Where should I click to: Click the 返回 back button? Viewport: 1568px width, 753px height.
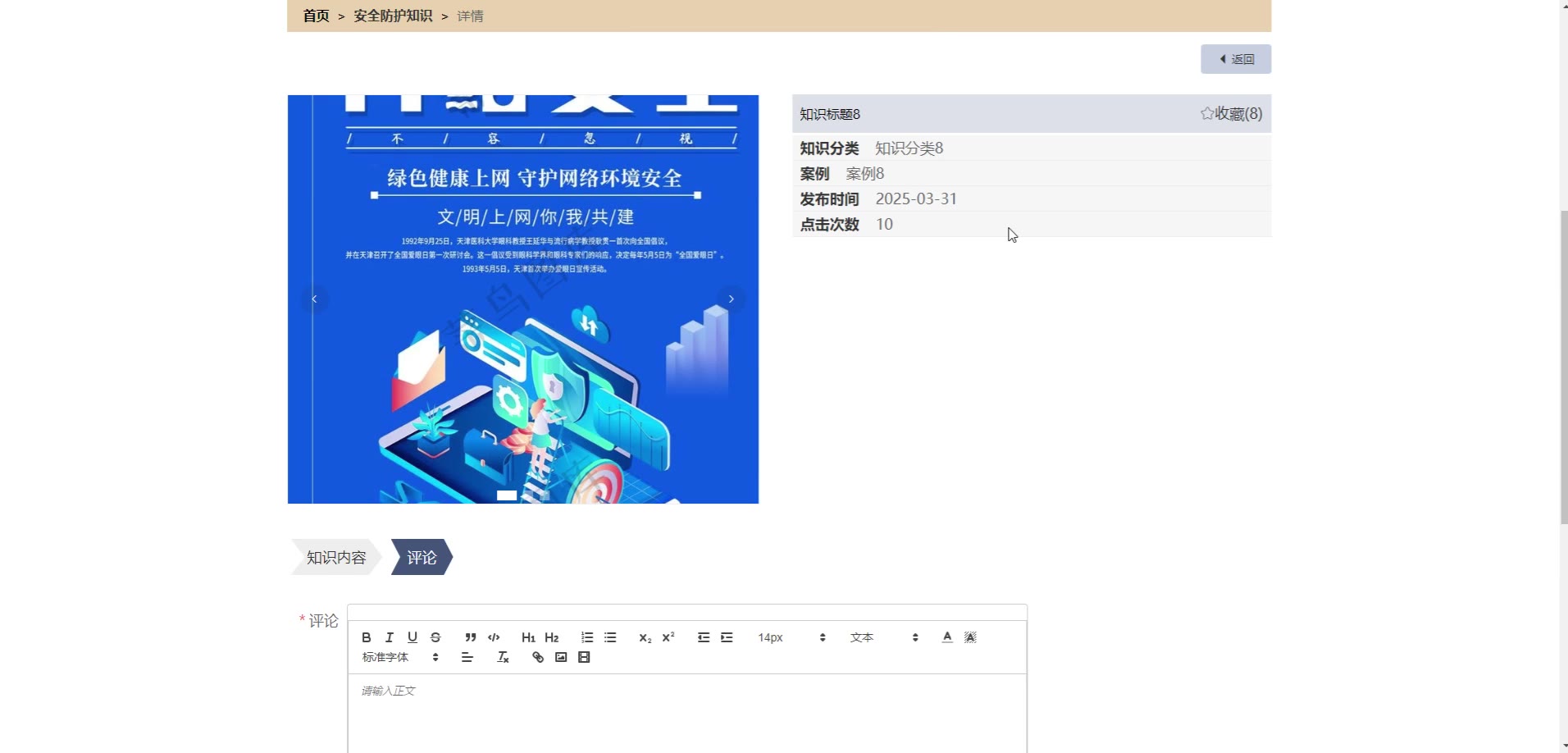(1236, 59)
